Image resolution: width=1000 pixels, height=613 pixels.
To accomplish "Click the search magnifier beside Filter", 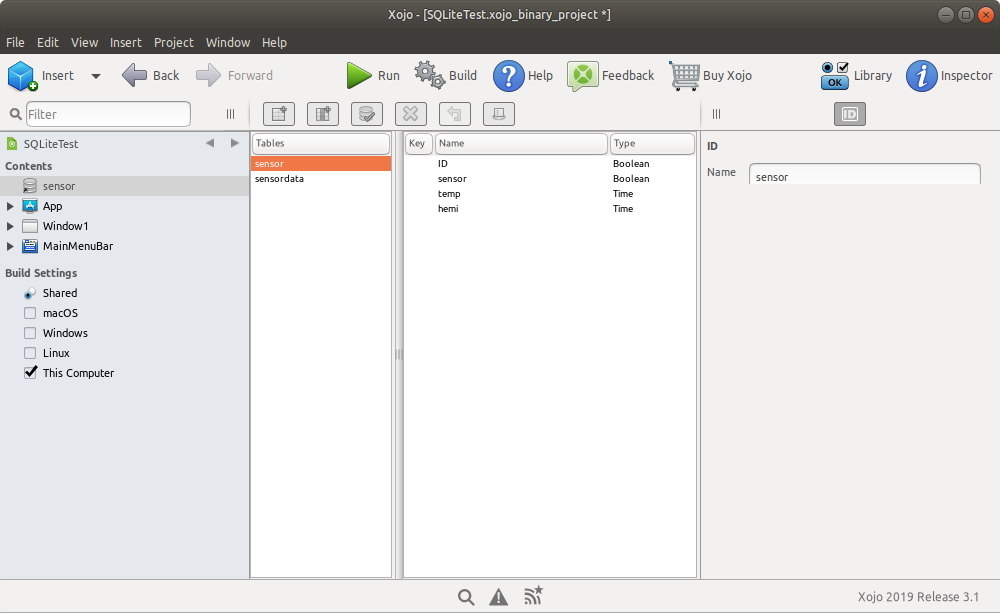I will click(16, 114).
